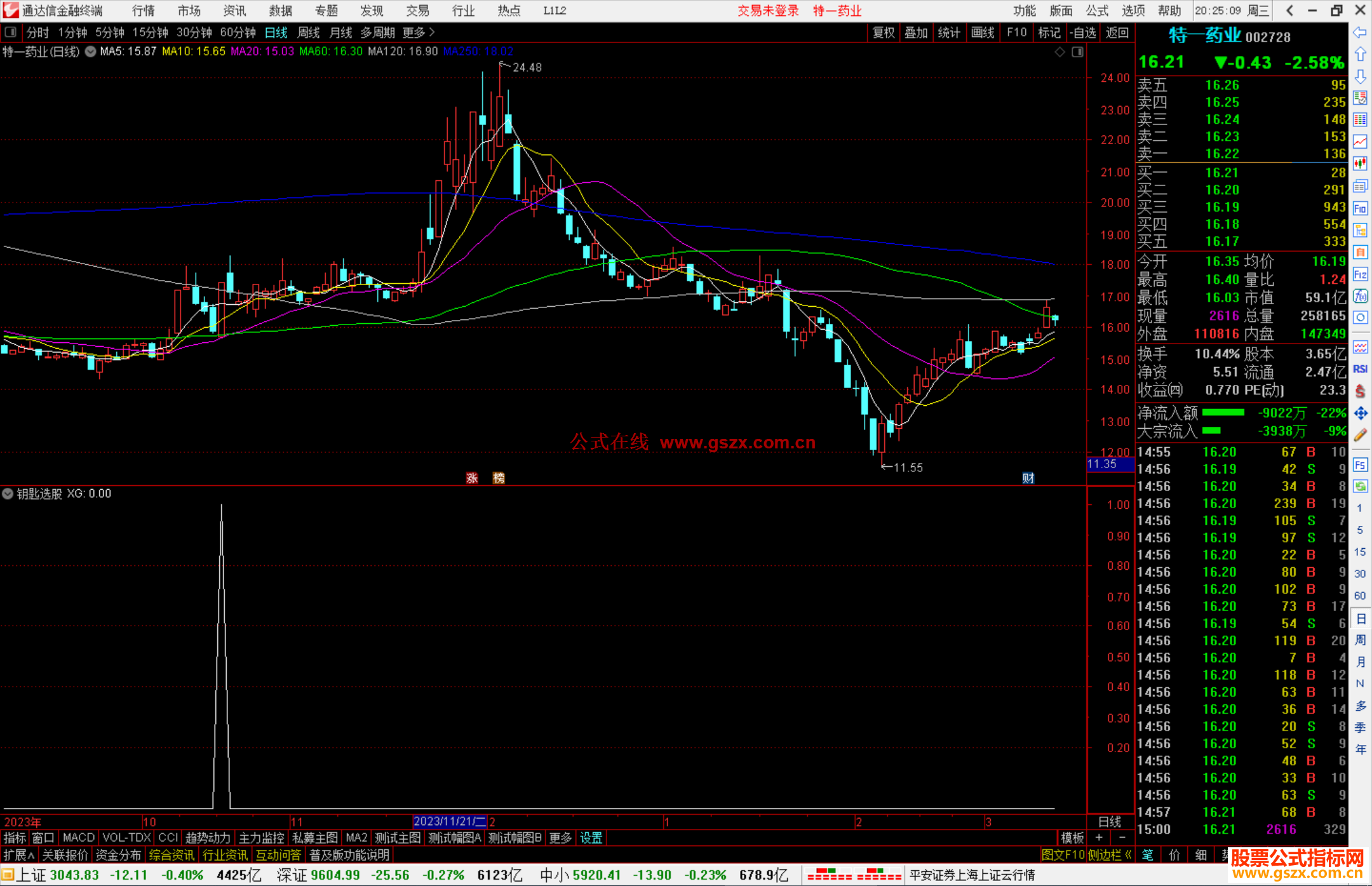Open the 公式 menu
1372x886 pixels.
(1097, 11)
